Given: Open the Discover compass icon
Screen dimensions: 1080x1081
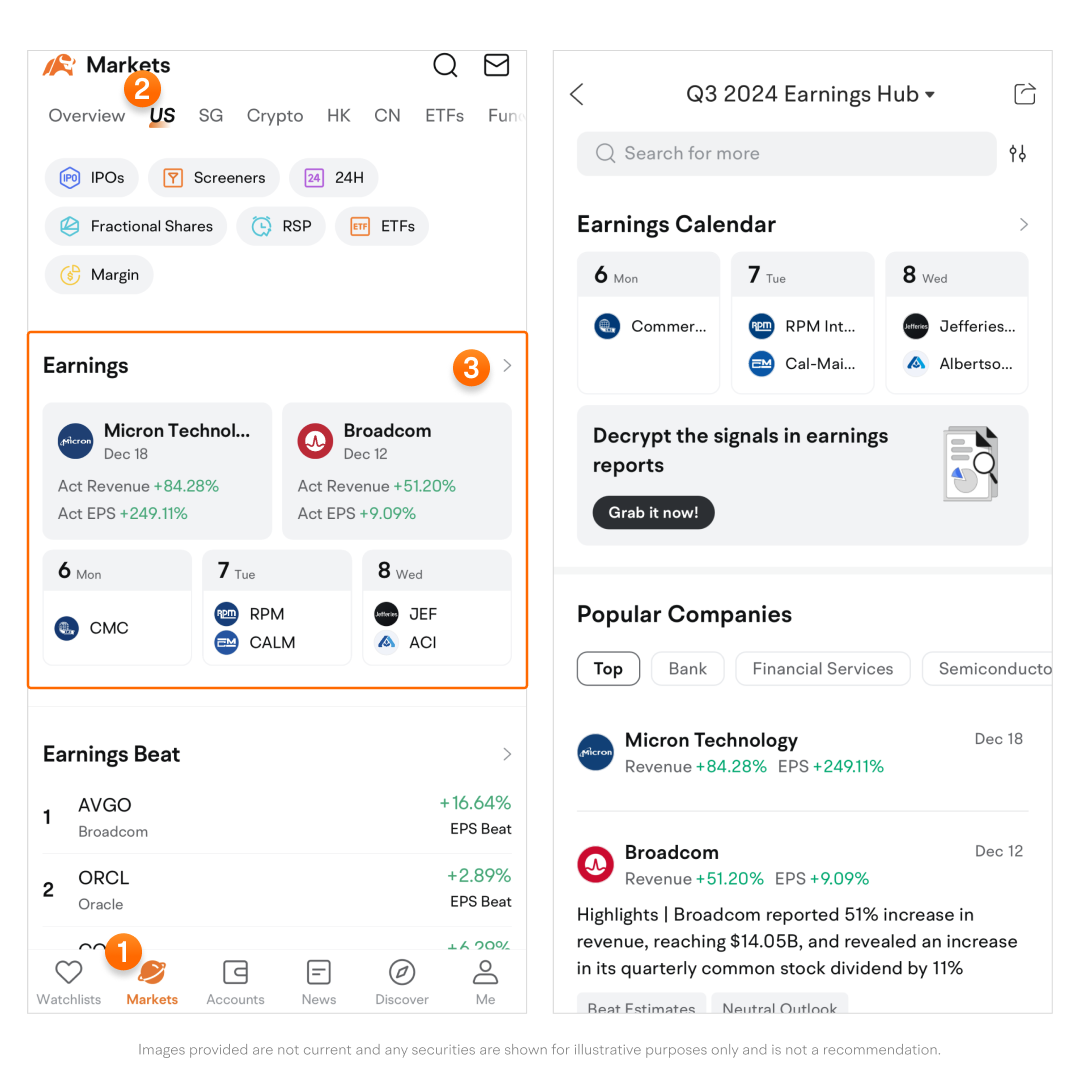Looking at the screenshot, I should 401,972.
